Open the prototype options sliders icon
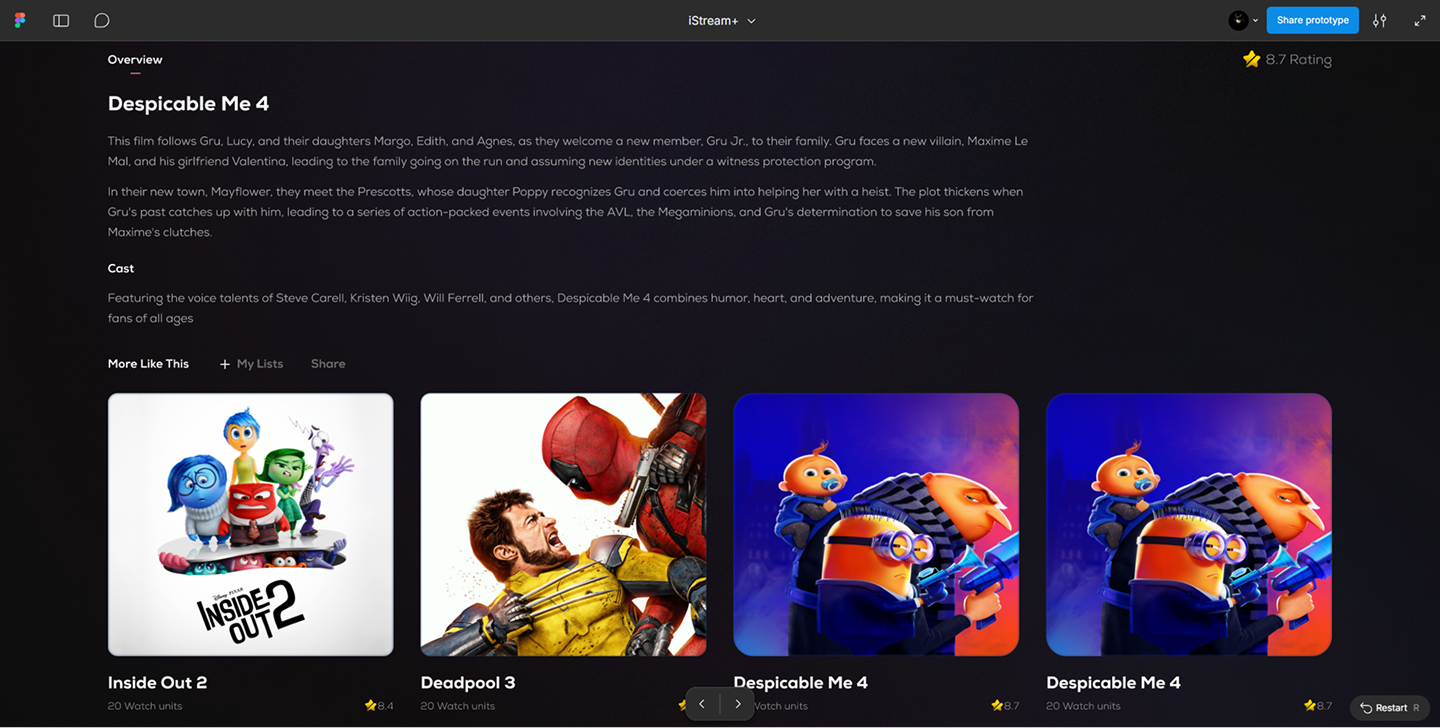 click(1380, 20)
